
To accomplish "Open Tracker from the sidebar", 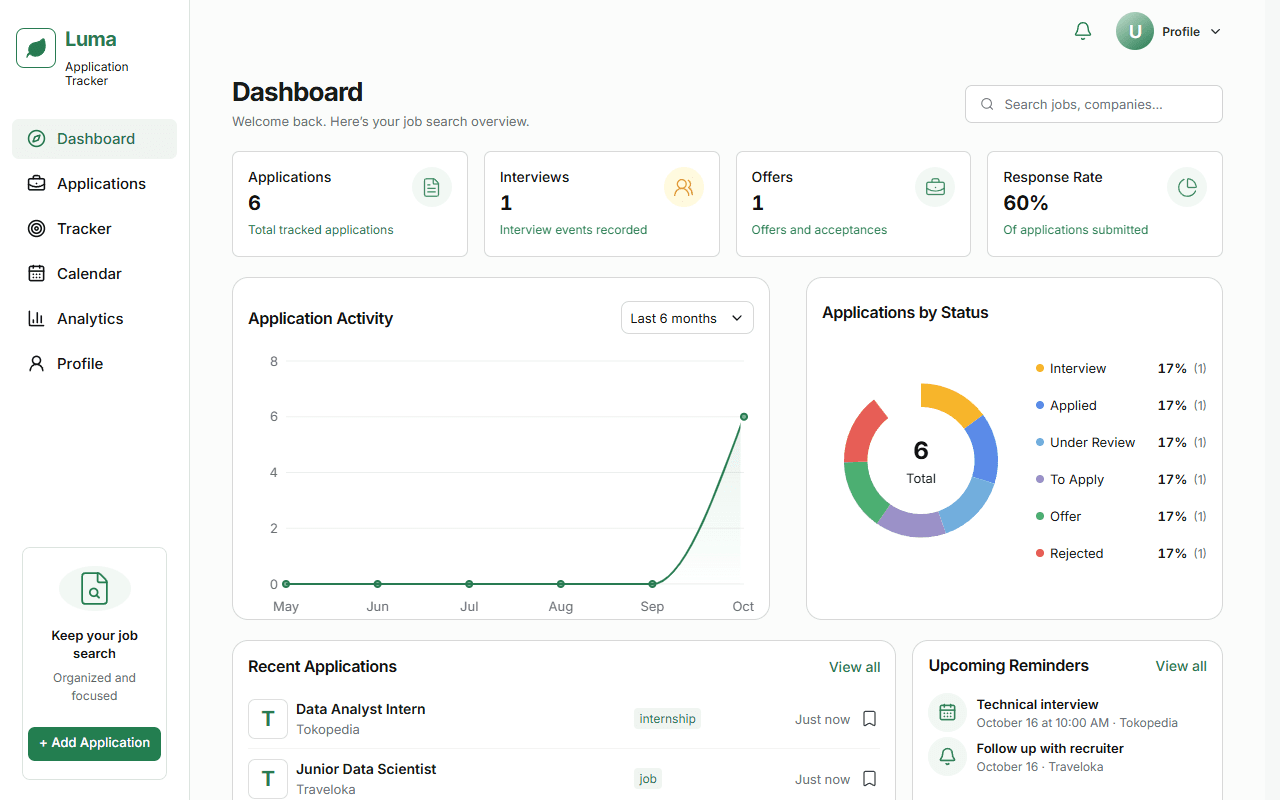I will pyautogui.click(x=94, y=229).
